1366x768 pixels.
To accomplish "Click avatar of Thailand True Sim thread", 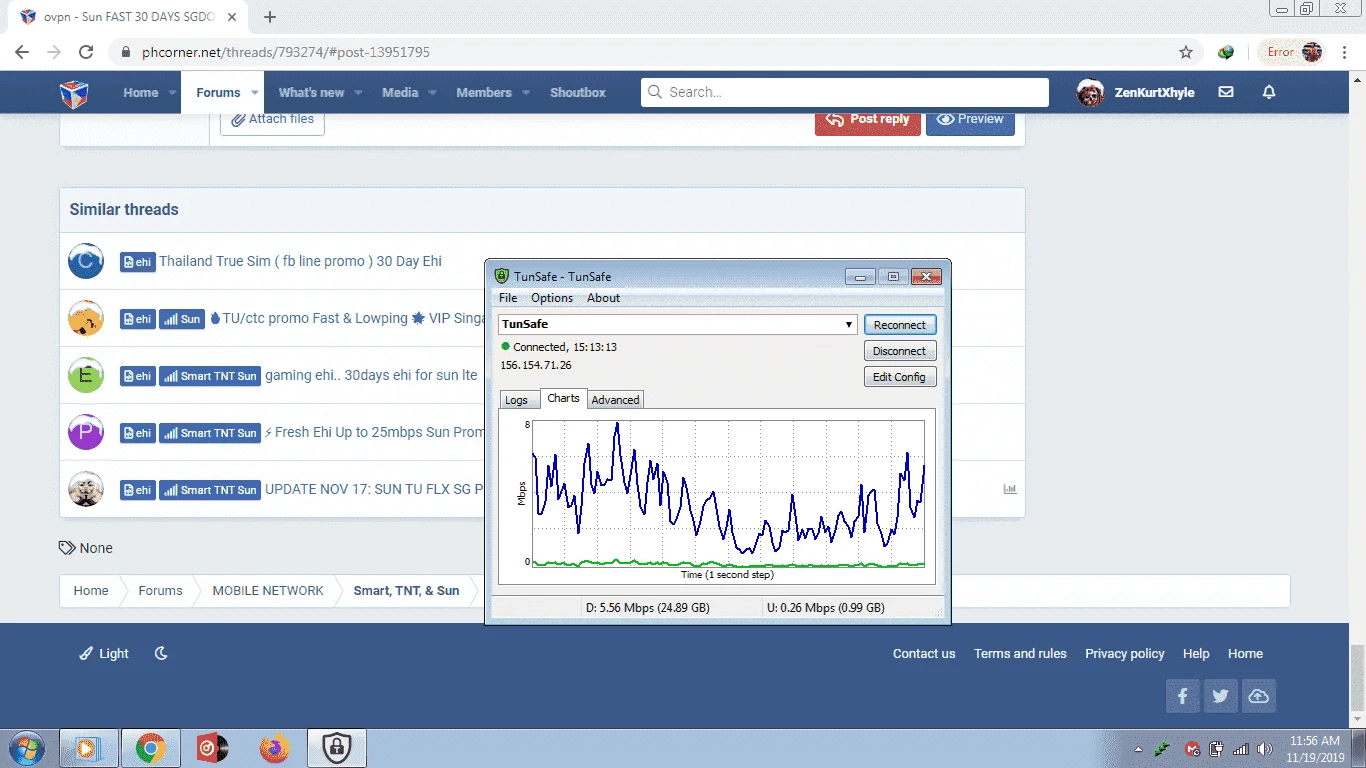I will pos(86,261).
